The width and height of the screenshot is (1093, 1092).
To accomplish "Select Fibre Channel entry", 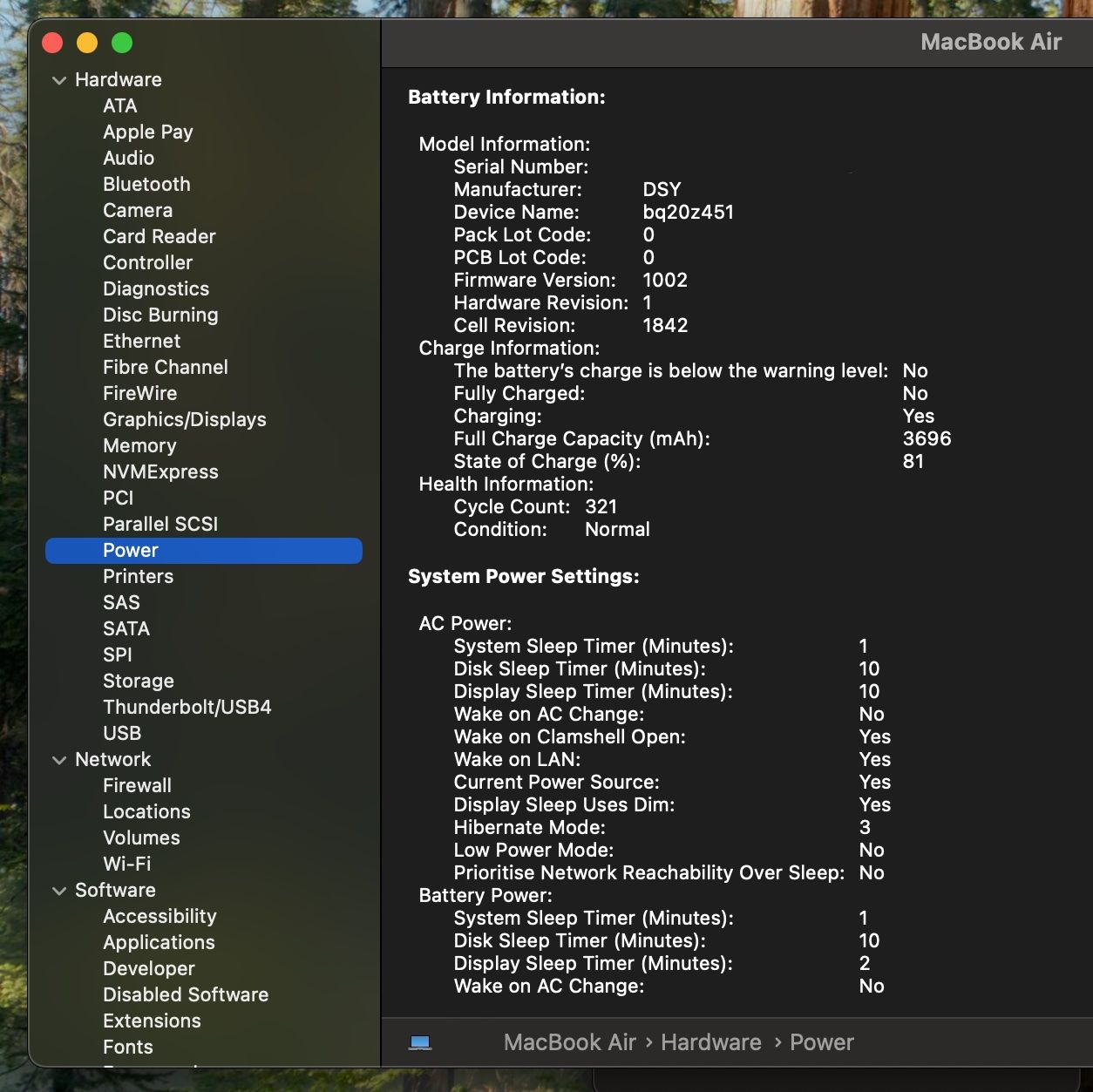I will coord(166,368).
